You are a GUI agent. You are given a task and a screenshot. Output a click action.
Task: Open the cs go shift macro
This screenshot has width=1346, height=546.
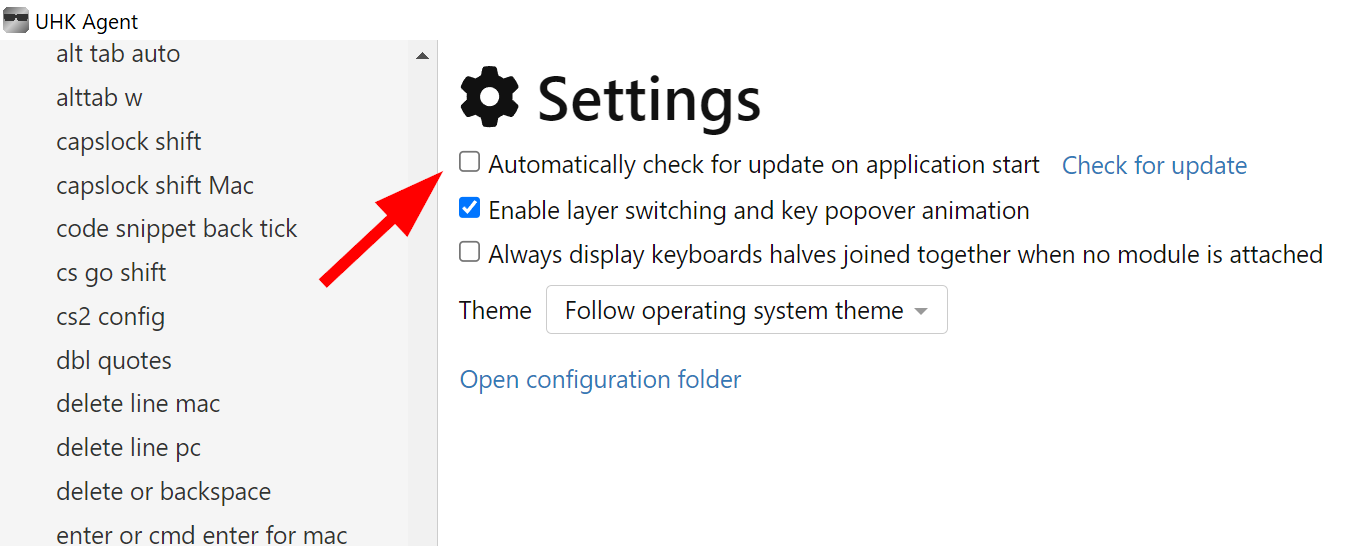click(x=111, y=273)
